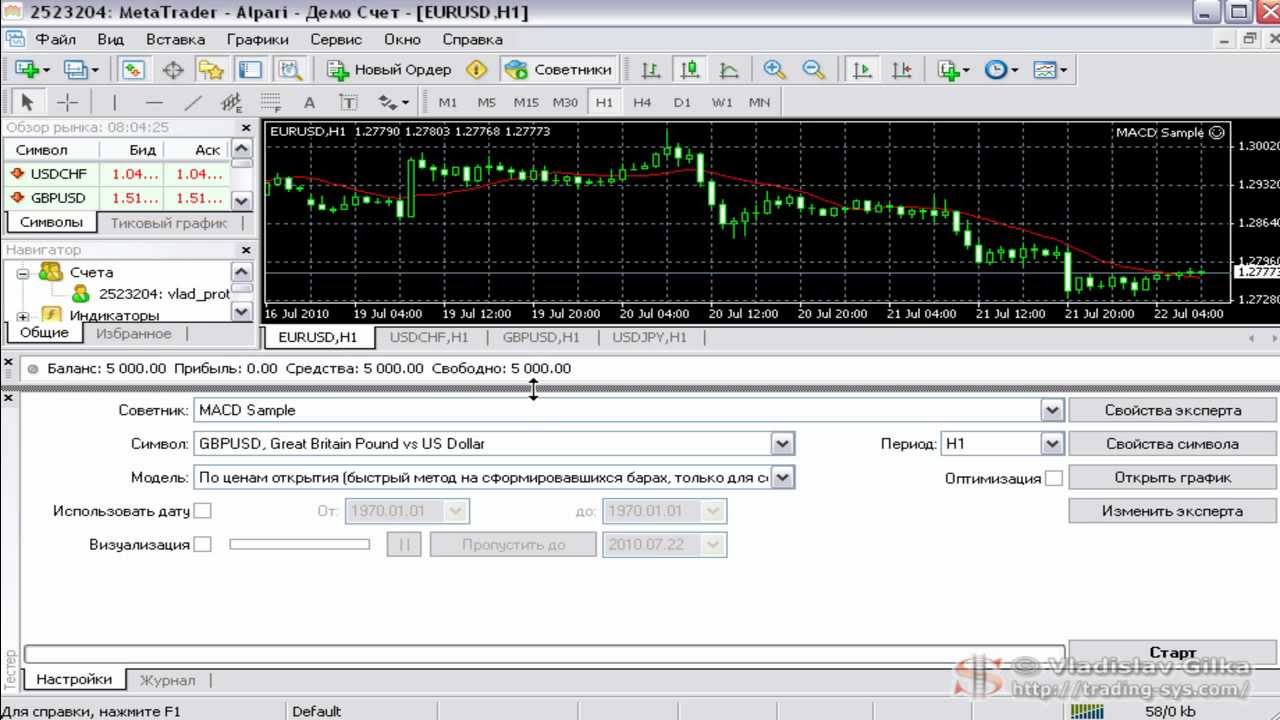This screenshot has width=1280, height=720.
Task: Select the MN timeframe button
Action: click(x=759, y=102)
